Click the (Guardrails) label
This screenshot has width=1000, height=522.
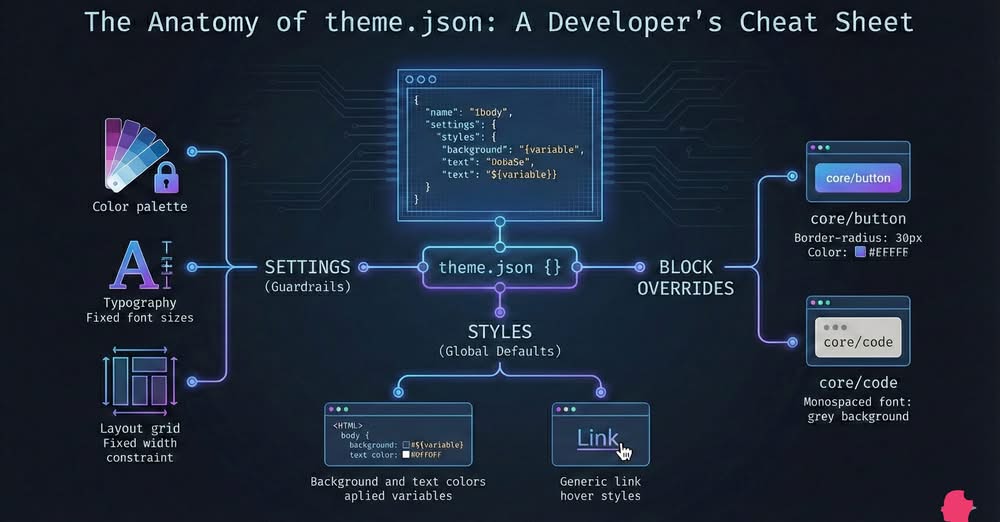[x=307, y=287]
